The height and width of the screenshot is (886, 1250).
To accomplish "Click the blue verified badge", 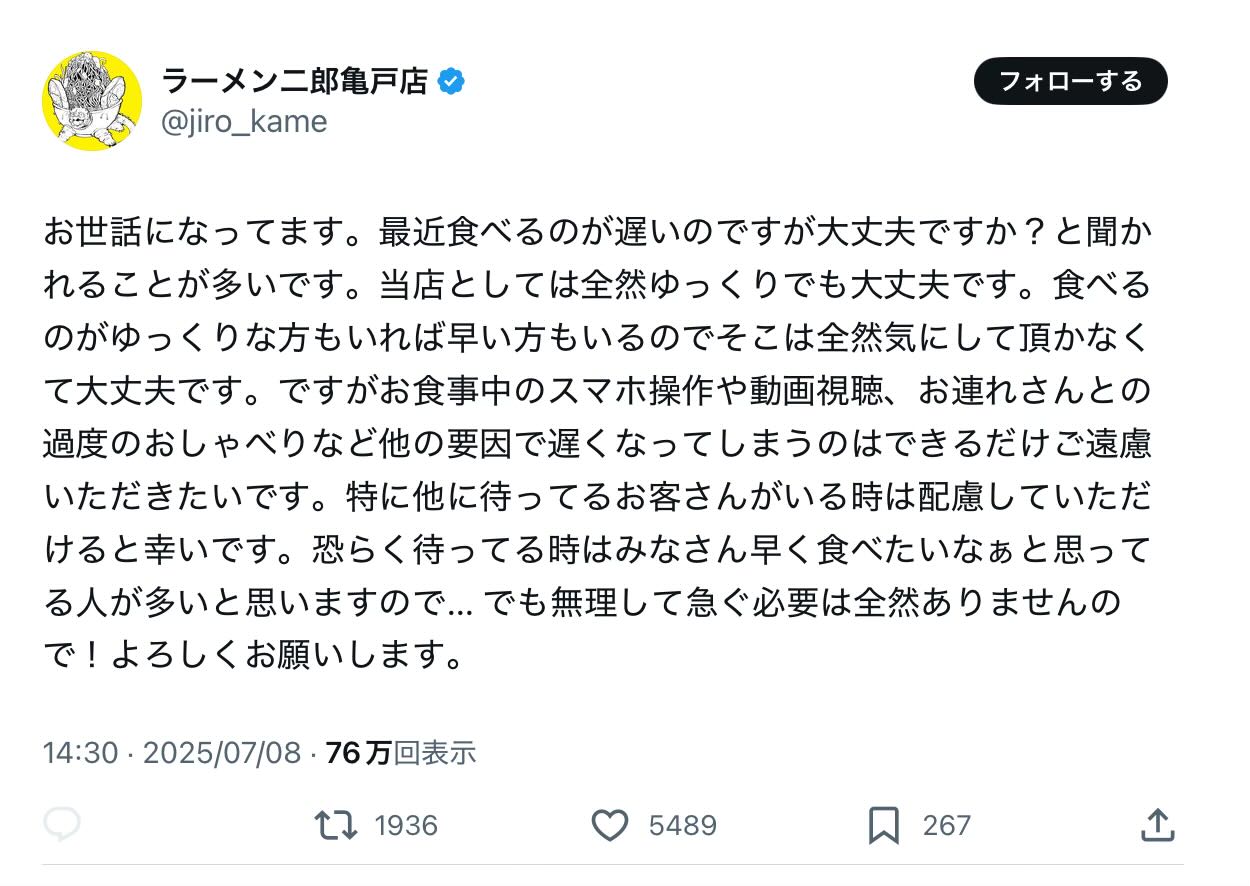I will point(452,82).
